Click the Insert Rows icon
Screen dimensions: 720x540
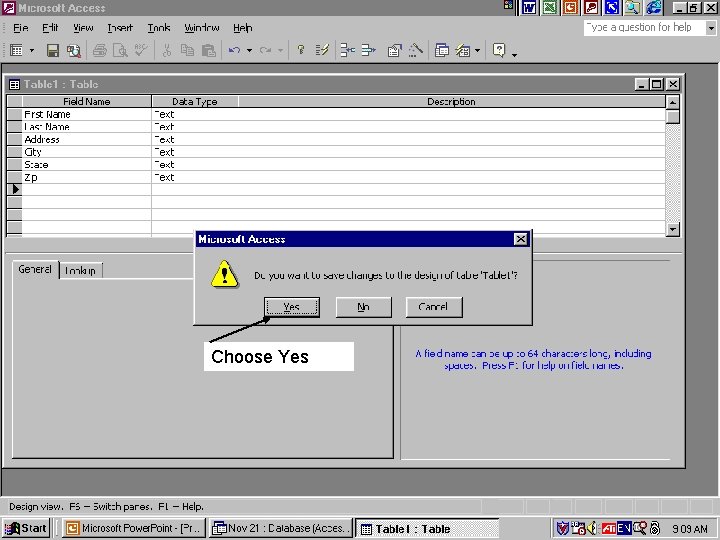click(348, 50)
